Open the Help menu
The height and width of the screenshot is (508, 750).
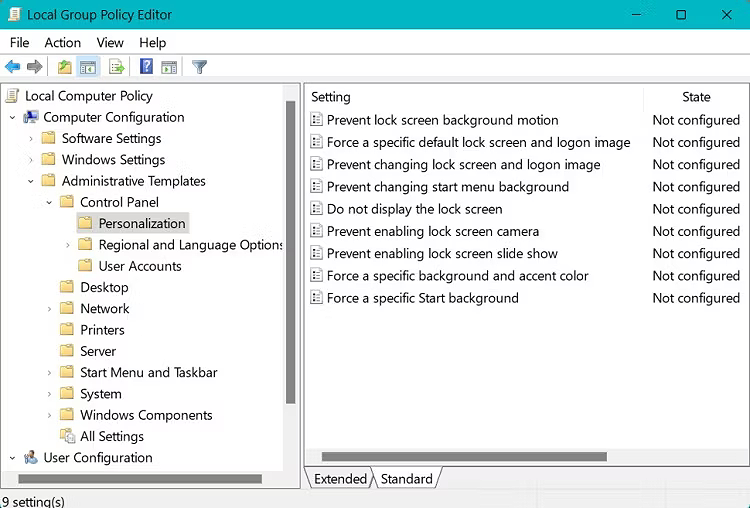pos(153,43)
